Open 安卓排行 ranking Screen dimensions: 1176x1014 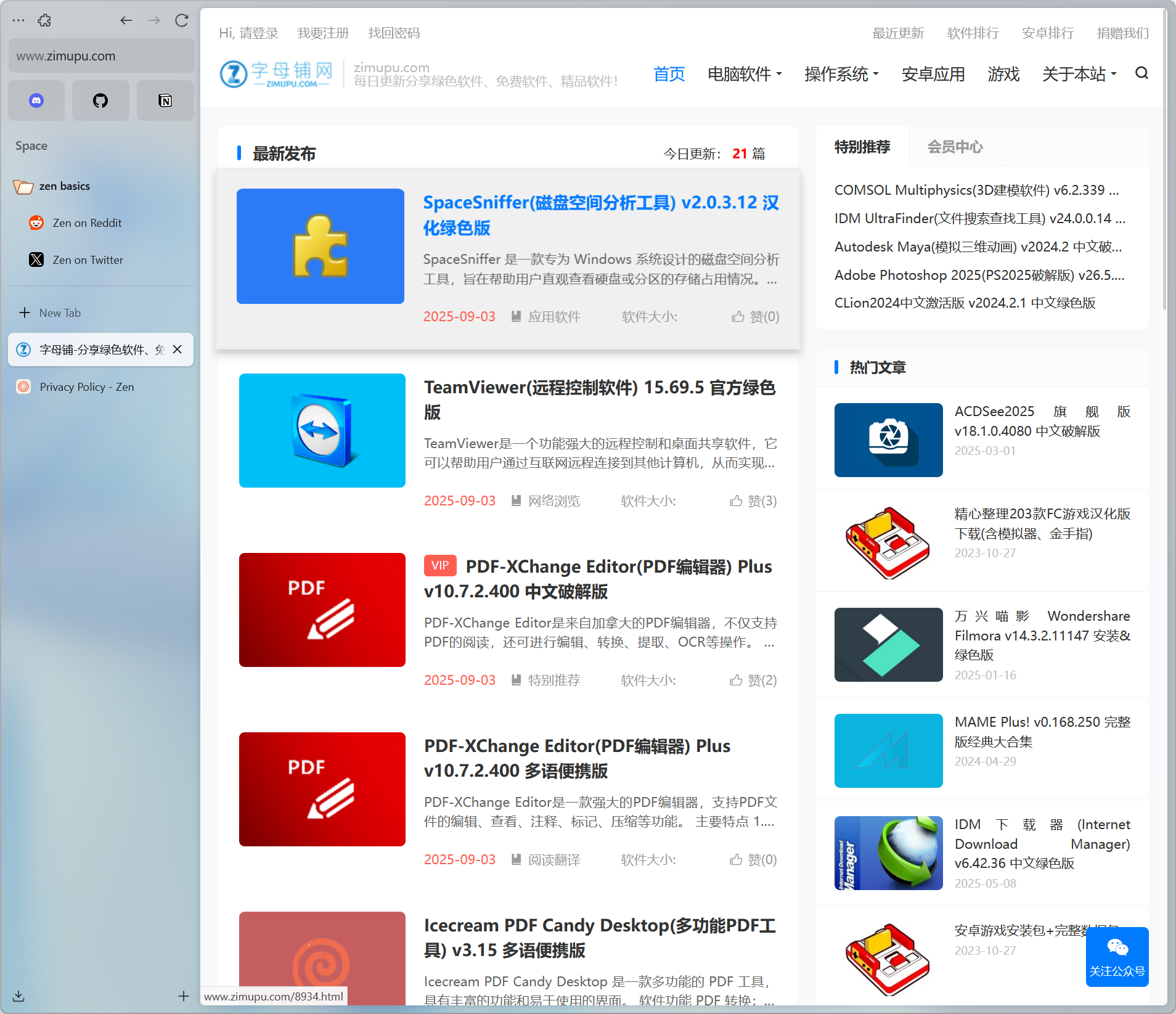point(1047,33)
